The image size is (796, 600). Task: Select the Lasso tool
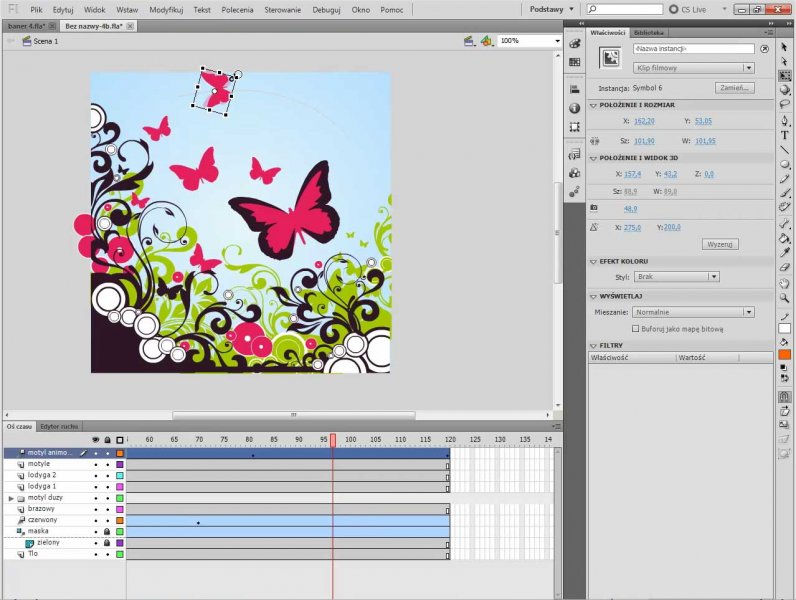point(785,104)
